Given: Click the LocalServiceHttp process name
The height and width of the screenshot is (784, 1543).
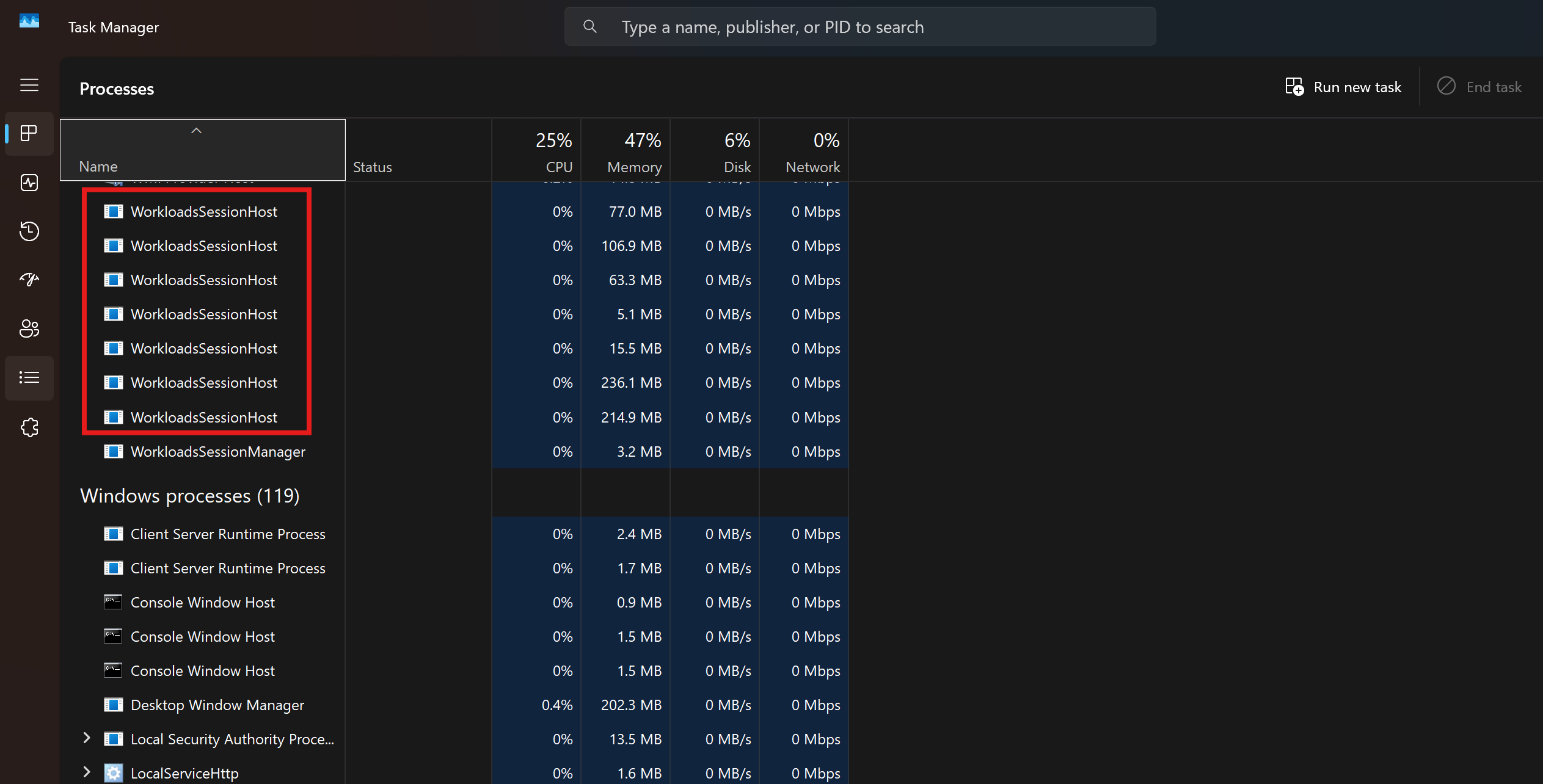Looking at the screenshot, I should pyautogui.click(x=184, y=773).
